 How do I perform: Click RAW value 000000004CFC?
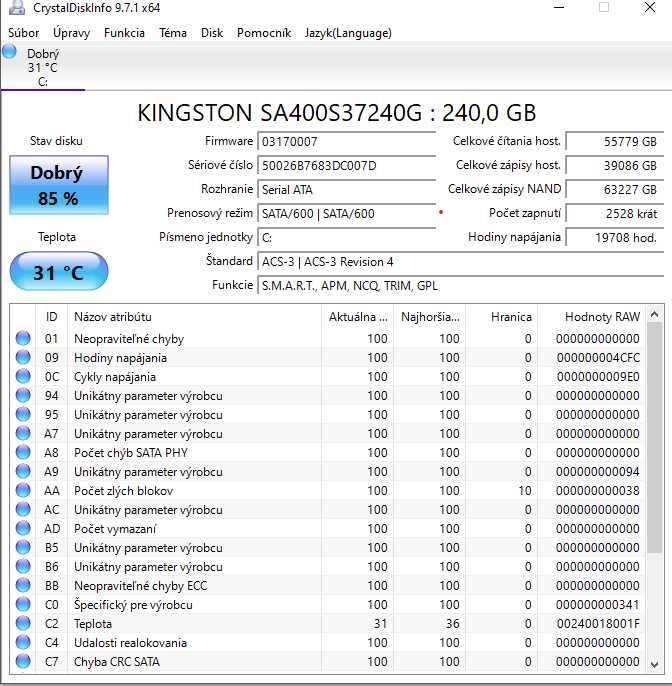pyautogui.click(x=598, y=358)
